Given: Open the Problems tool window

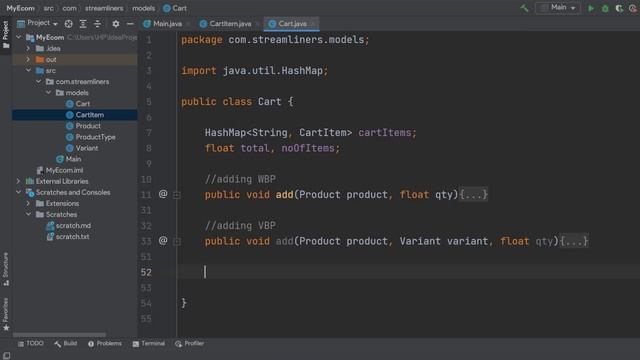Looking at the screenshot, I should pyautogui.click(x=105, y=344).
